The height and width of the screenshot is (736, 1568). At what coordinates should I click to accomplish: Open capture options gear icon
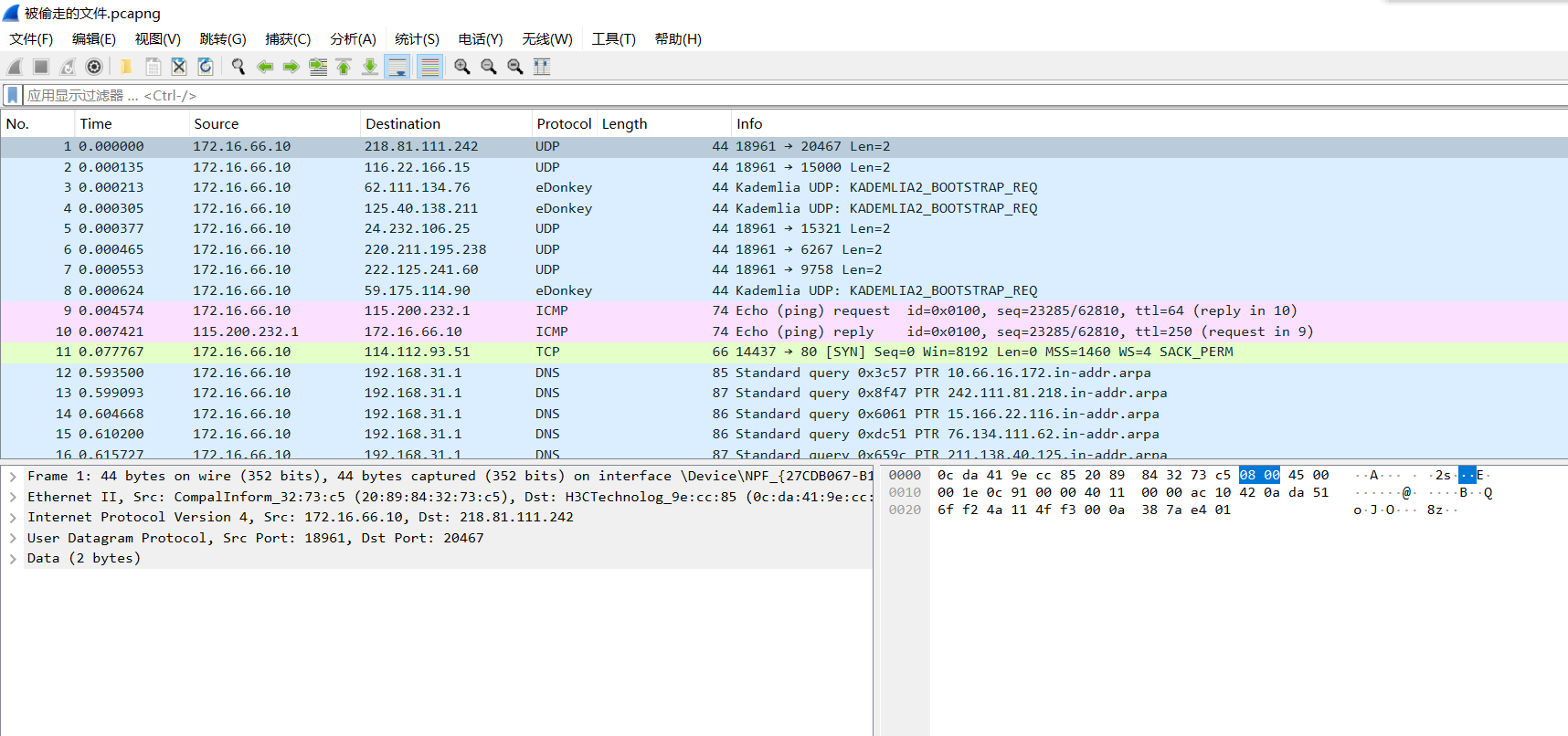coord(94,67)
